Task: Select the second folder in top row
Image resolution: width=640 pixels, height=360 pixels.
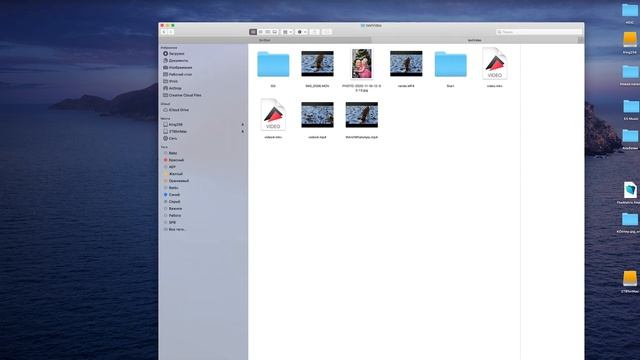Action: (451, 64)
